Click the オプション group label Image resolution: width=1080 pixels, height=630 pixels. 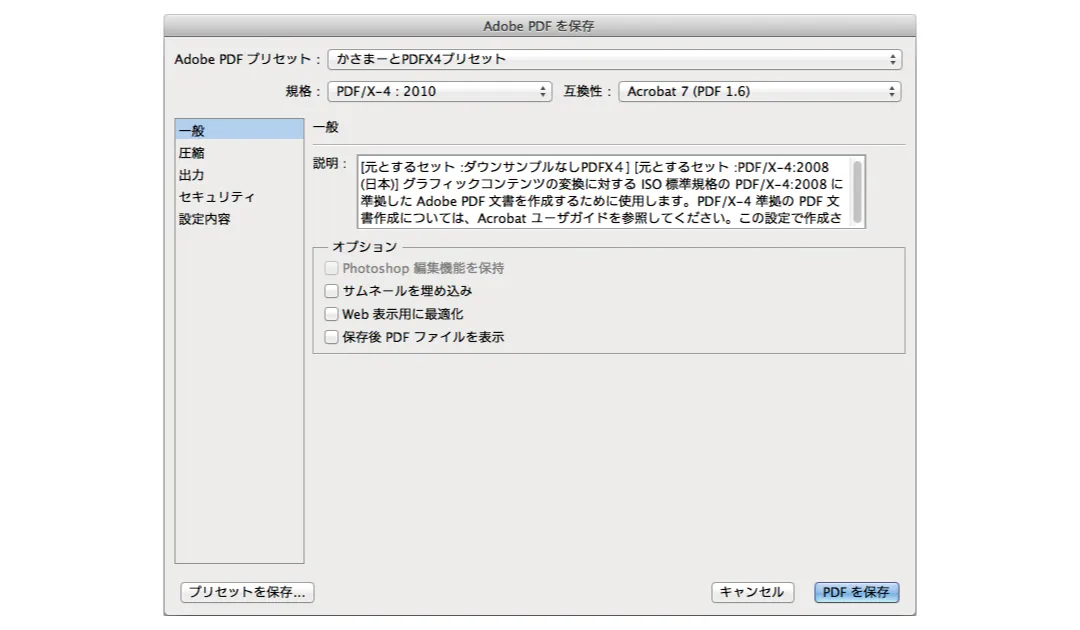[365, 246]
